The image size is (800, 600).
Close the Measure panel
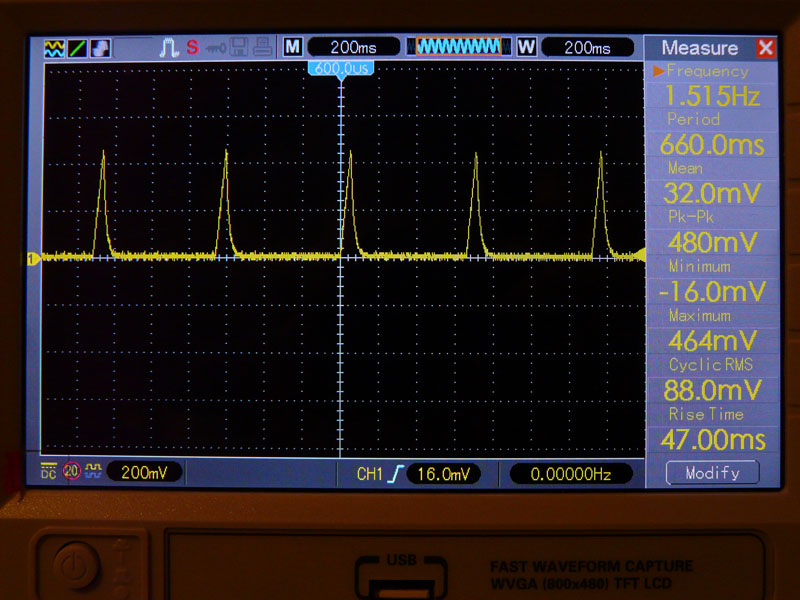[766, 48]
